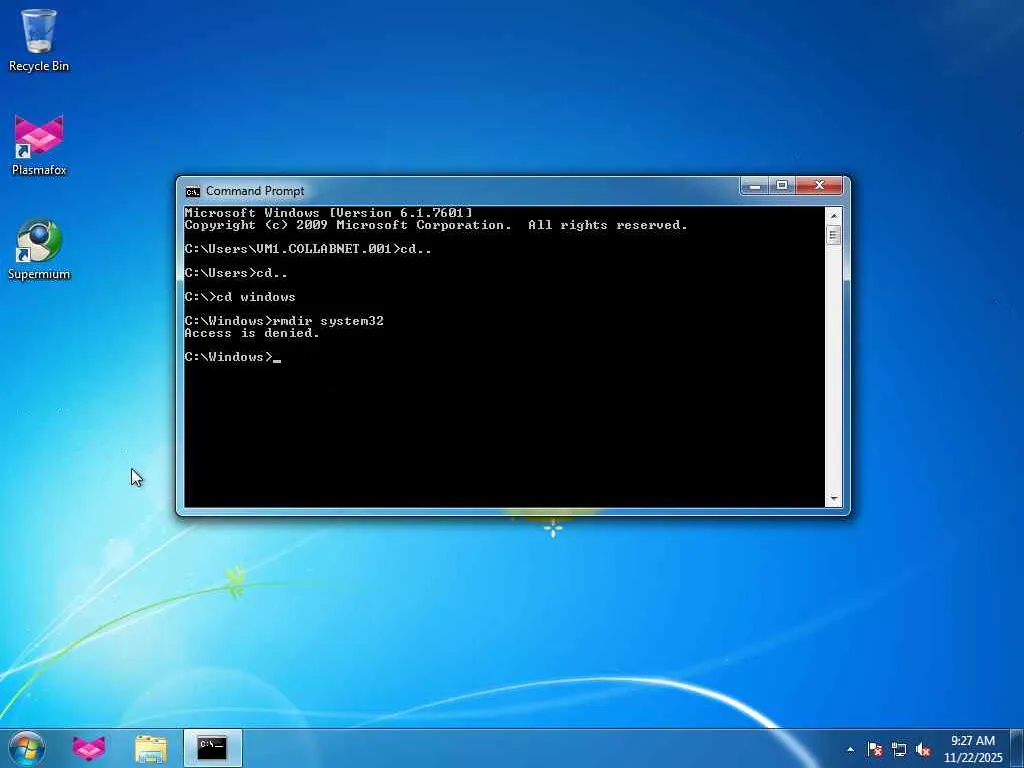Click the network status tray icon

tap(899, 749)
